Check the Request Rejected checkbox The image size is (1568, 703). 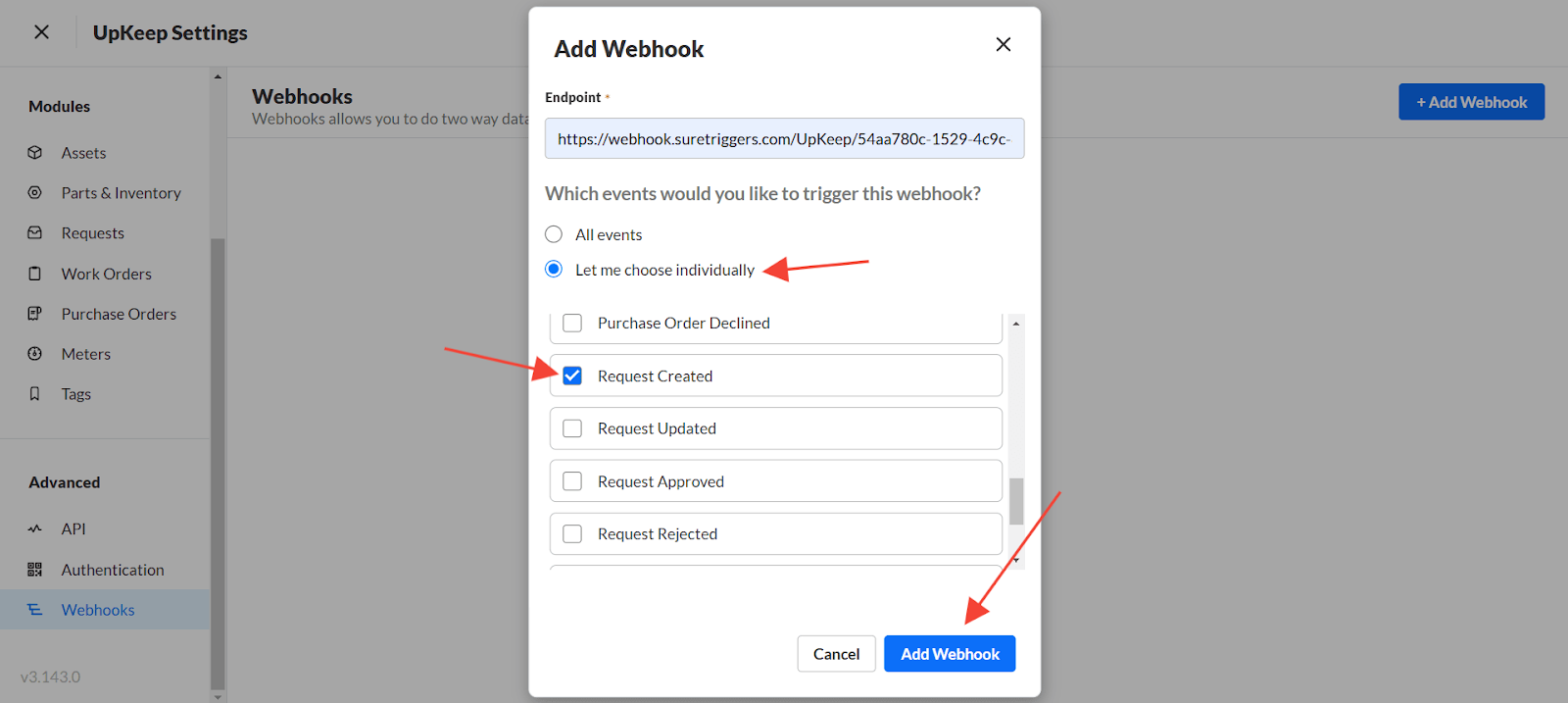click(x=572, y=533)
